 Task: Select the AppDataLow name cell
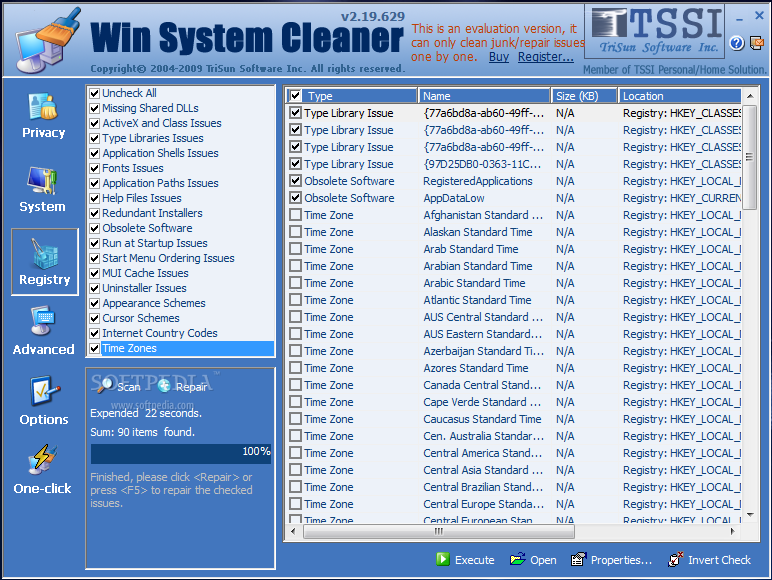tap(454, 198)
